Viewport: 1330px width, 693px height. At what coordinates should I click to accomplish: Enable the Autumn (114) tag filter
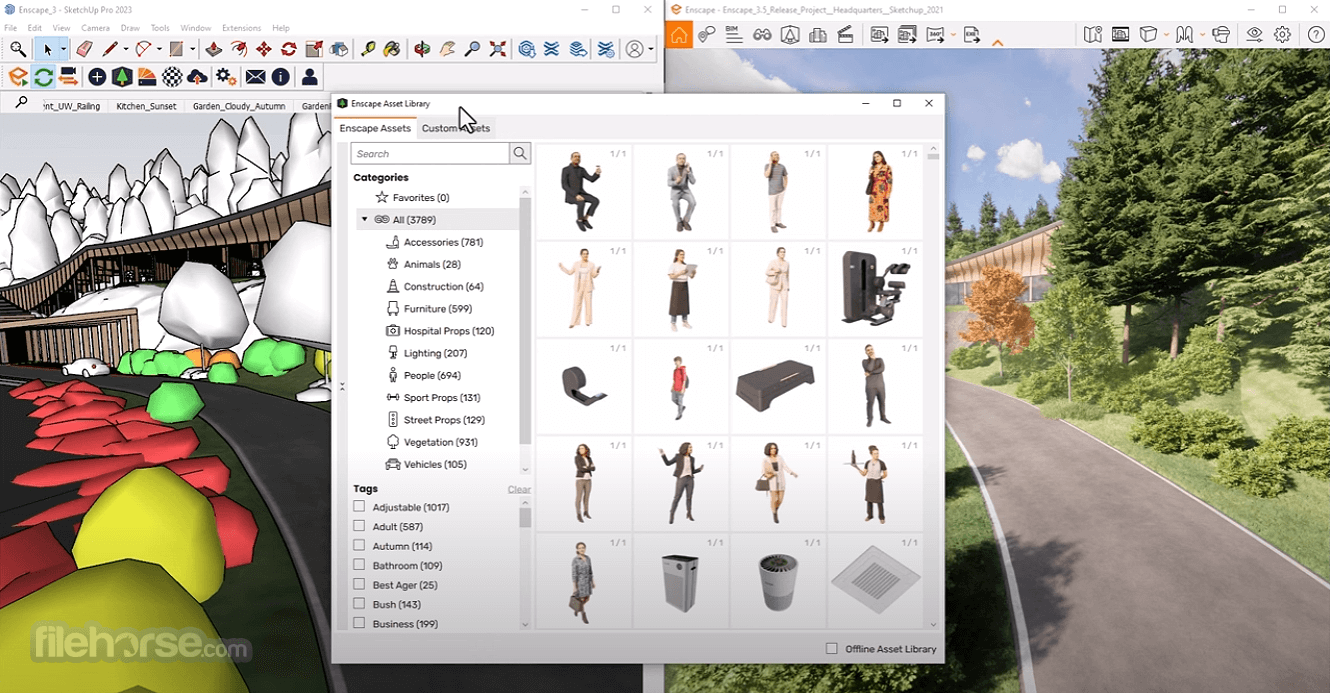[x=359, y=546]
